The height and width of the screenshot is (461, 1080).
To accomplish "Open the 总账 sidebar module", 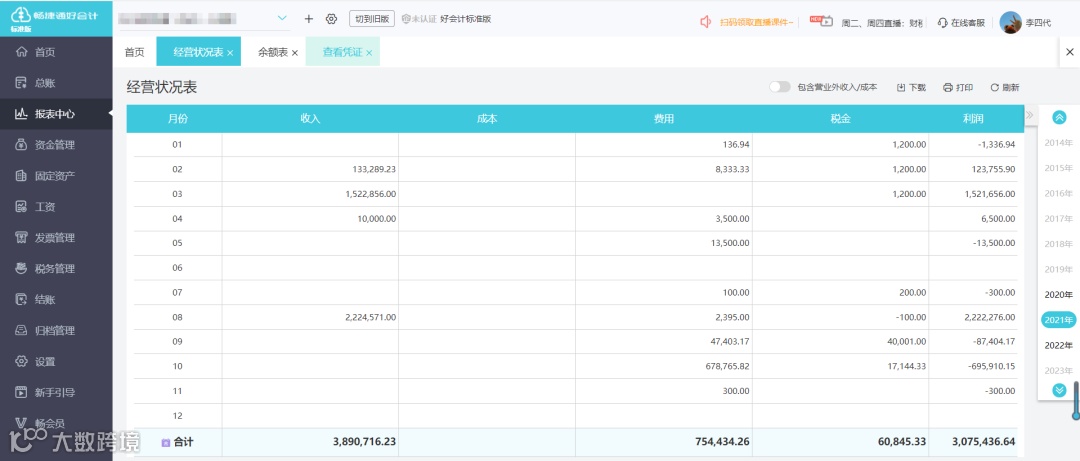I will pyautogui.click(x=56, y=83).
